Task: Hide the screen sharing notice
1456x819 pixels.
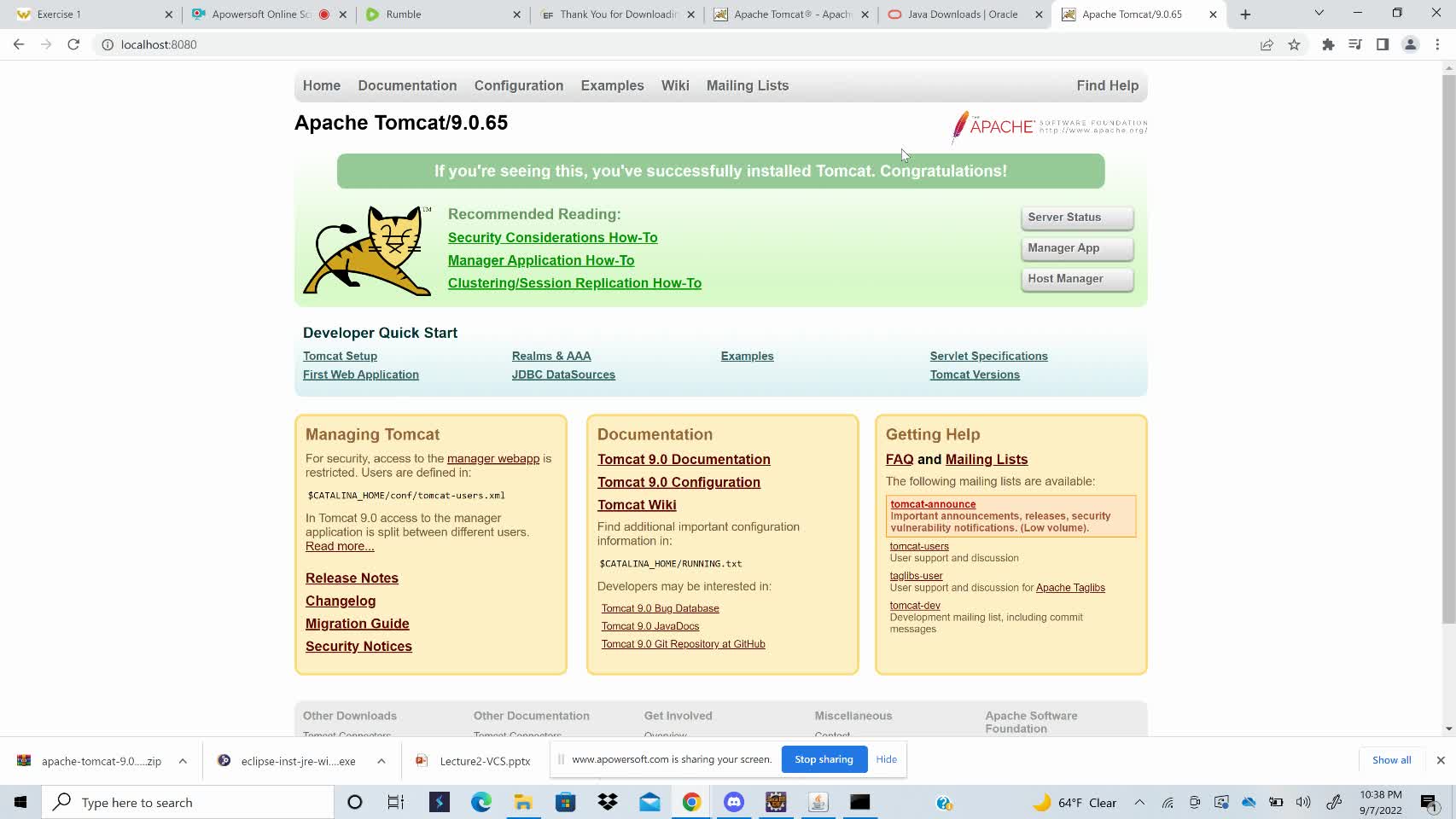Action: click(886, 759)
